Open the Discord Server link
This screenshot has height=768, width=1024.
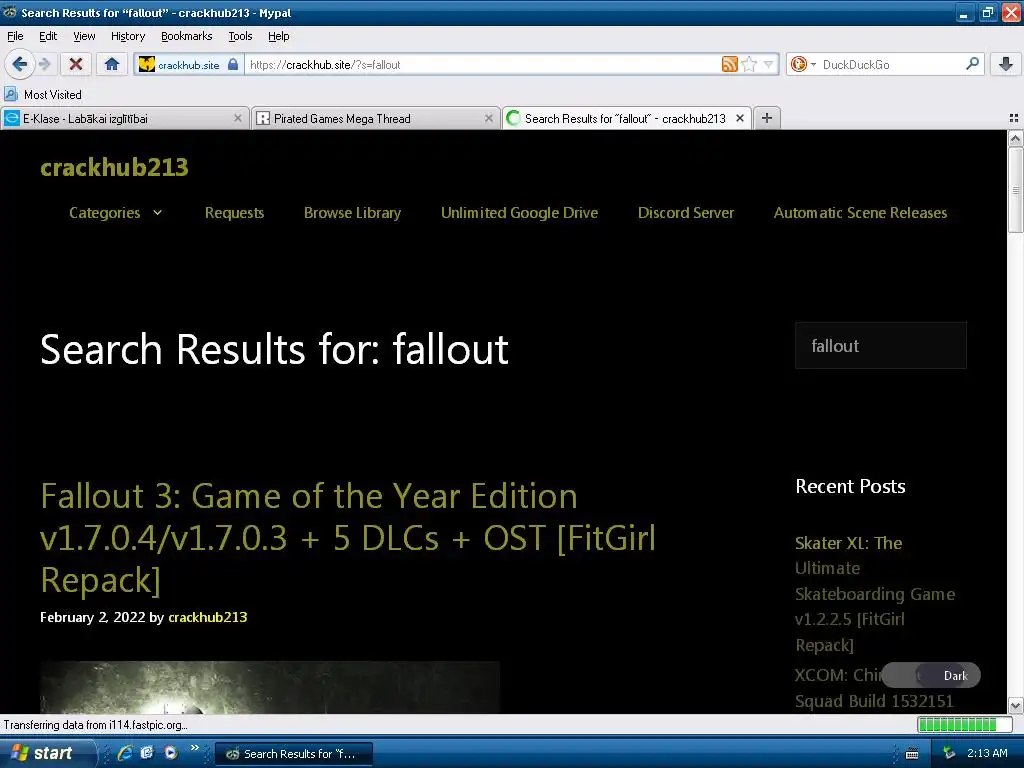point(686,213)
